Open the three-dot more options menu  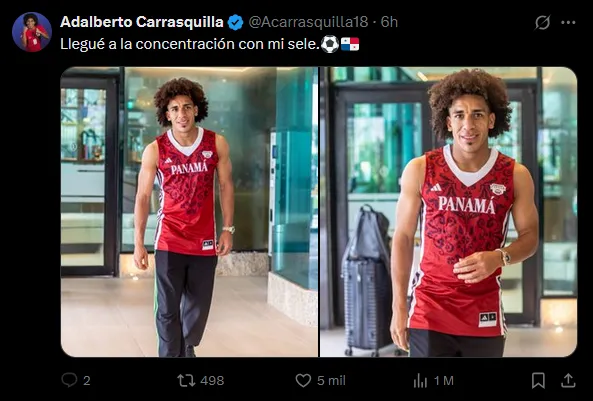(x=568, y=22)
